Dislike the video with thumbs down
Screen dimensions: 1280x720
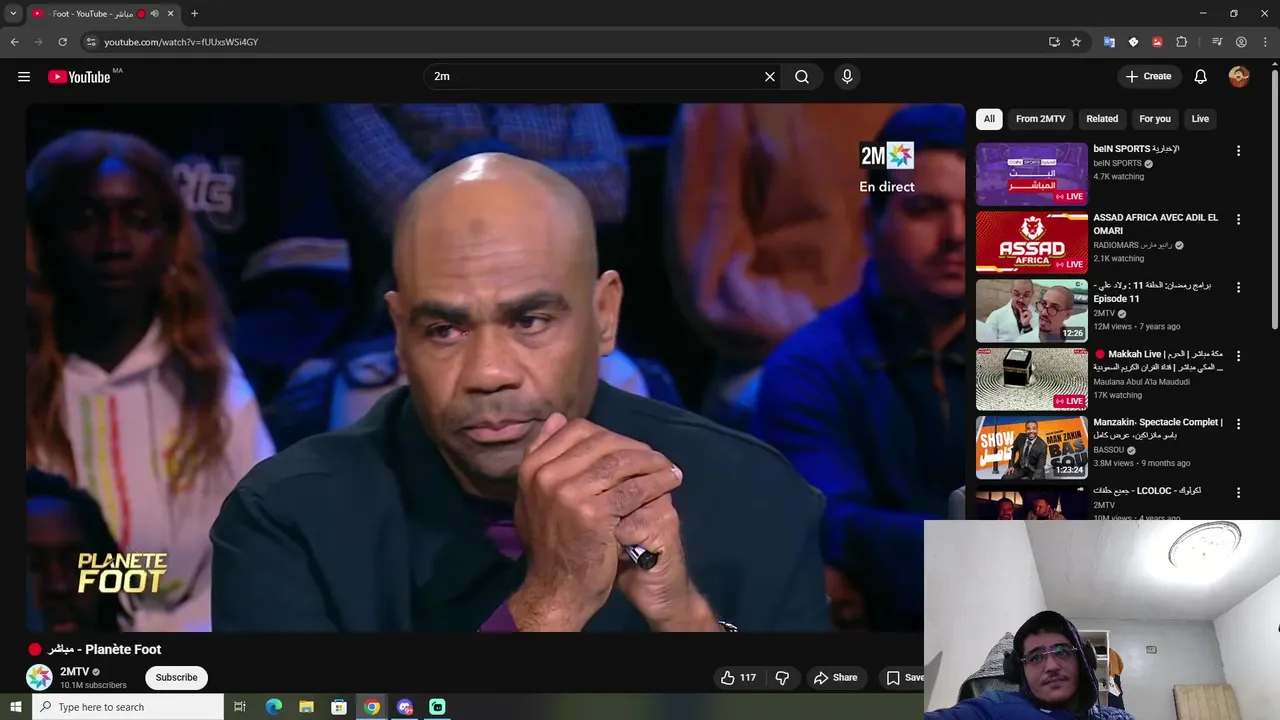[782, 677]
